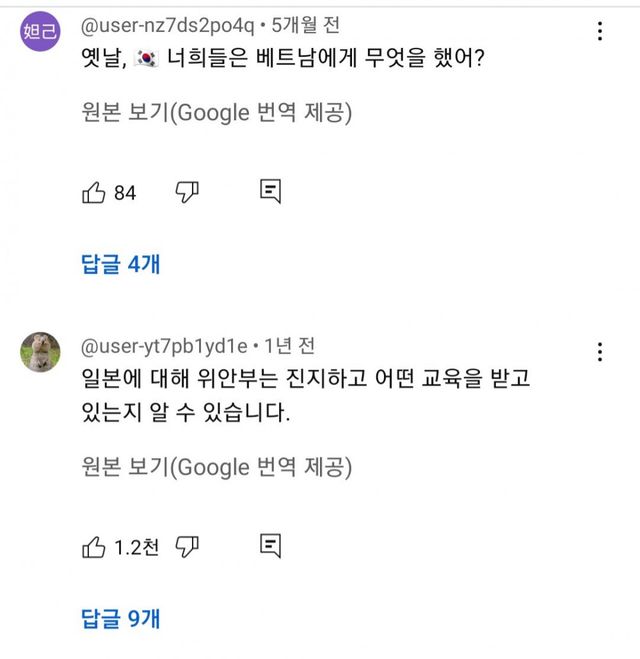Expand the 답글 9개 replies
This screenshot has width=640, height=659.
(120, 618)
